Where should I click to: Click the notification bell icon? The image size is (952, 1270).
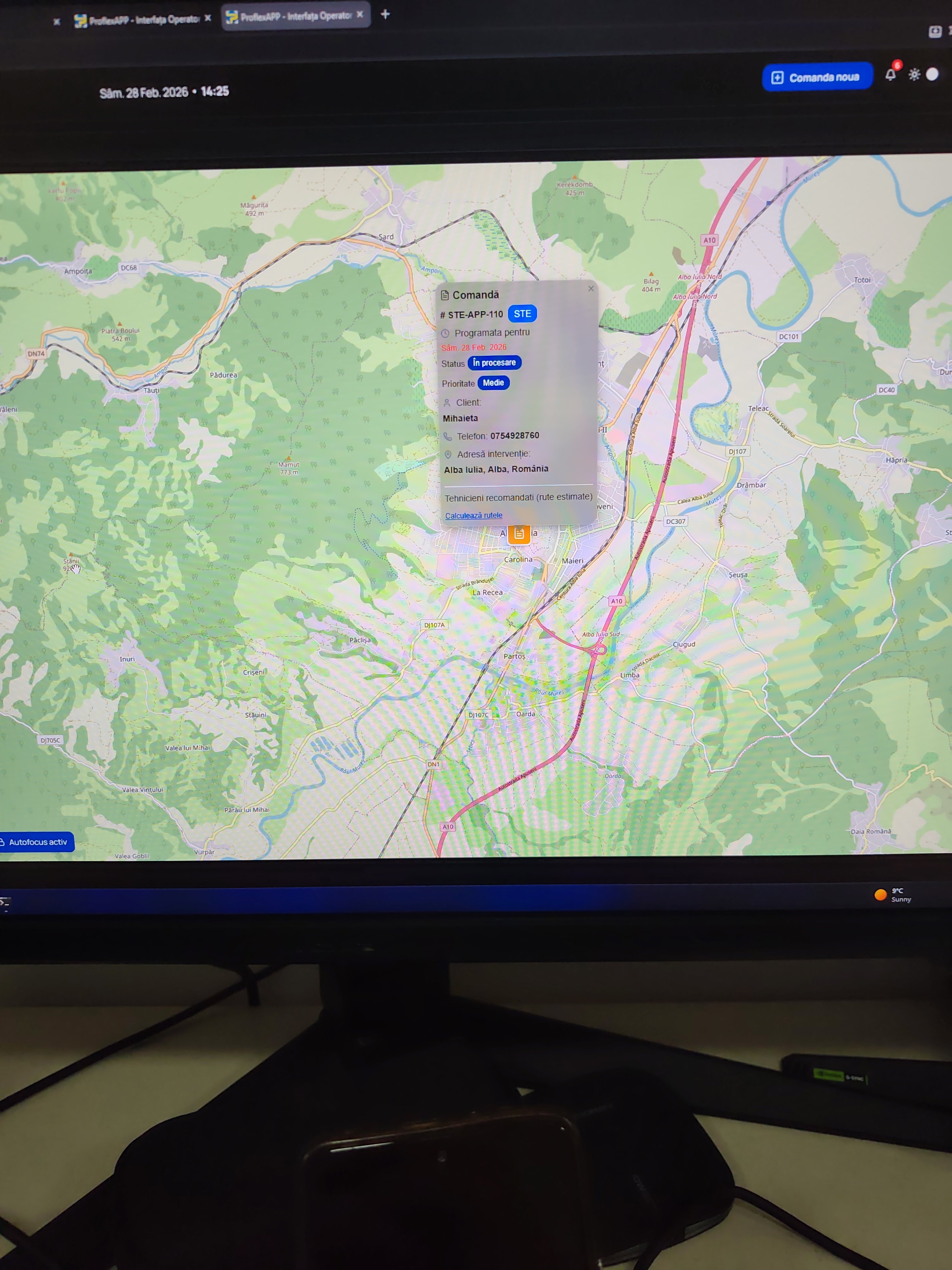click(x=890, y=75)
